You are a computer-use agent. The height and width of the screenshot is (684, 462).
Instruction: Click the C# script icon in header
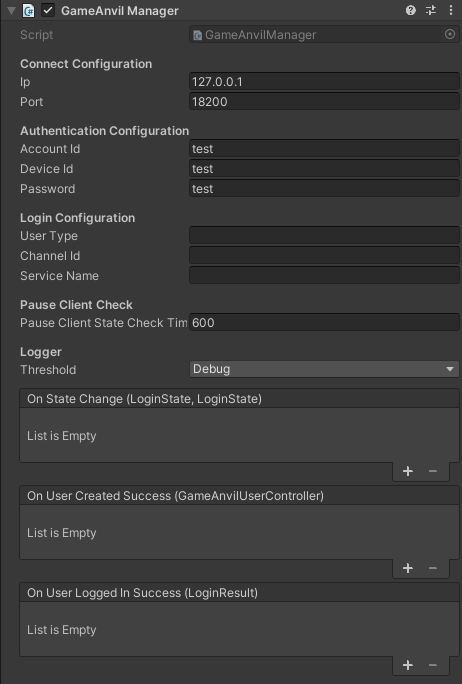pos(28,10)
